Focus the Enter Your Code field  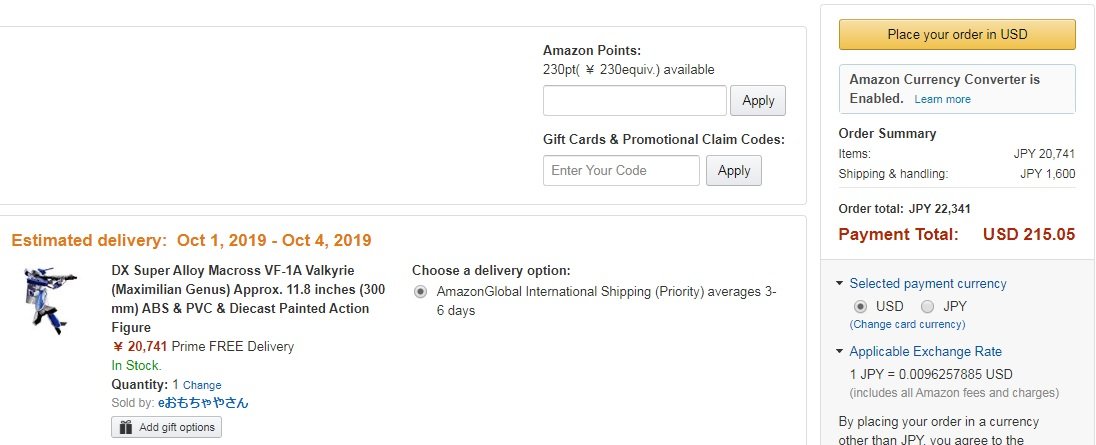click(x=621, y=170)
